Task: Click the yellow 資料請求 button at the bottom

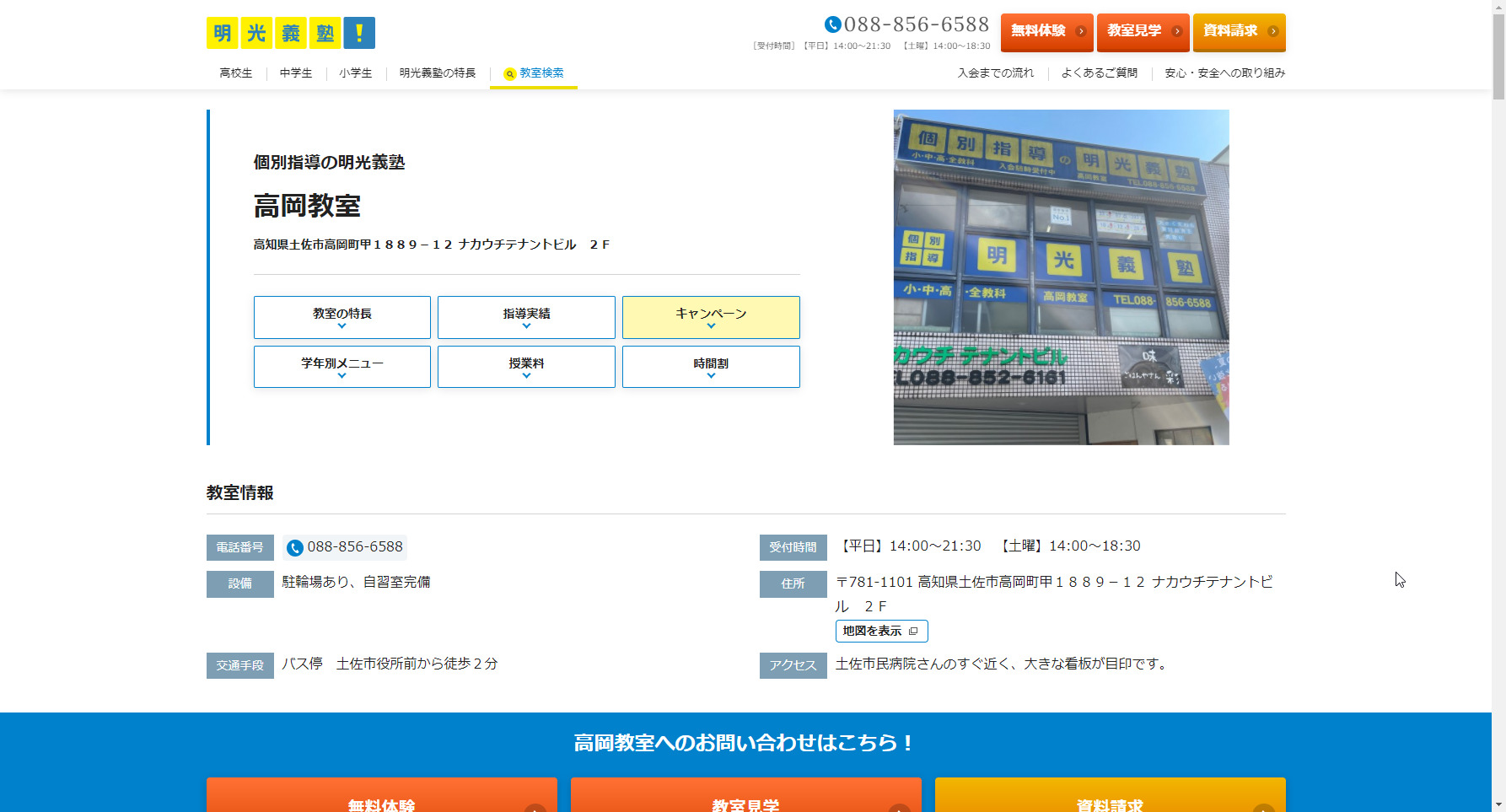Action: click(1111, 795)
